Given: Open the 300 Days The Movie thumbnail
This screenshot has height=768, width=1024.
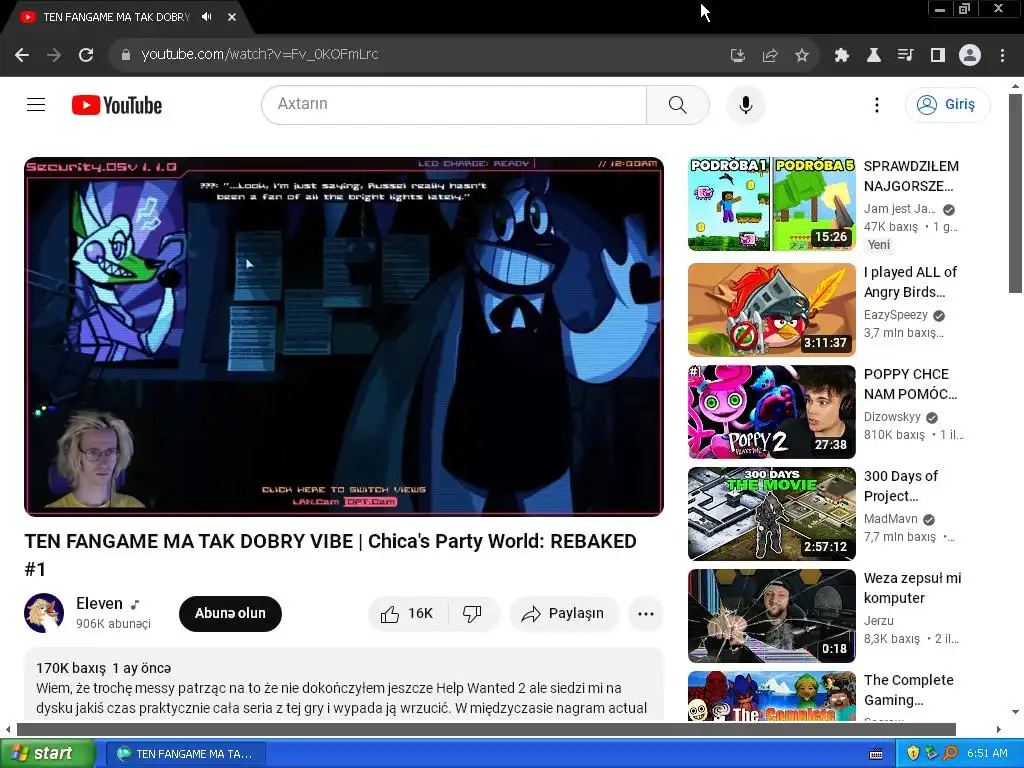Looking at the screenshot, I should click(772, 513).
